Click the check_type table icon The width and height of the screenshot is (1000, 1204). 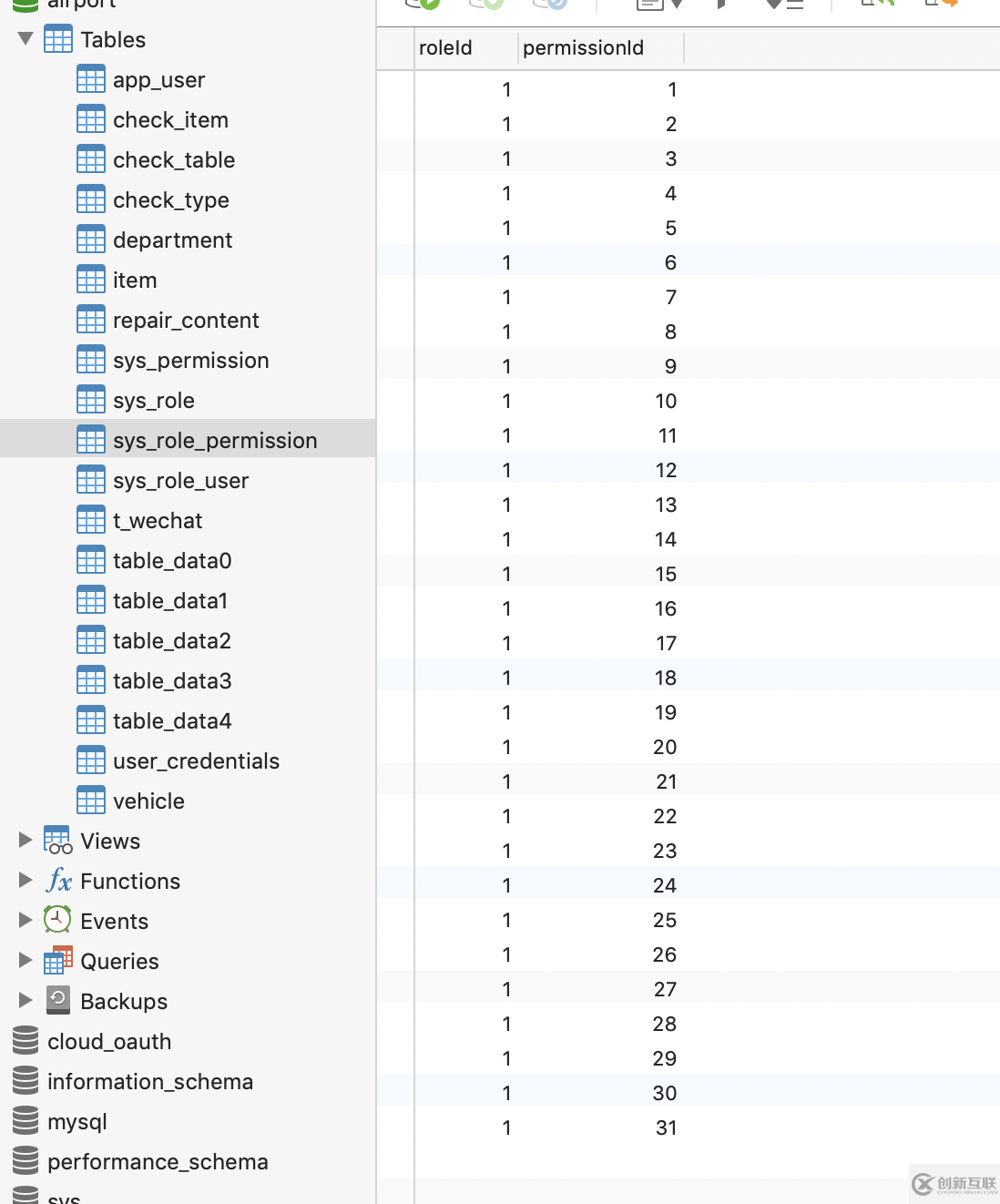[91, 199]
